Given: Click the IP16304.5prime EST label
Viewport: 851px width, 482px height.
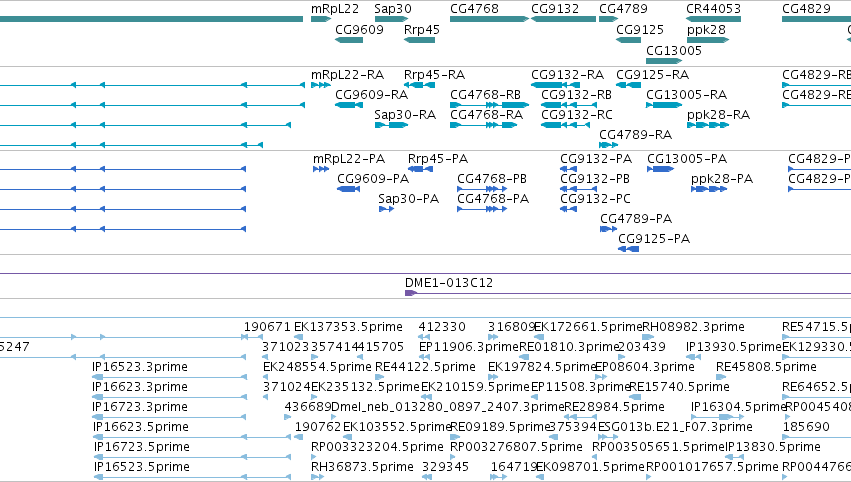Looking at the screenshot, I should pos(739,407).
